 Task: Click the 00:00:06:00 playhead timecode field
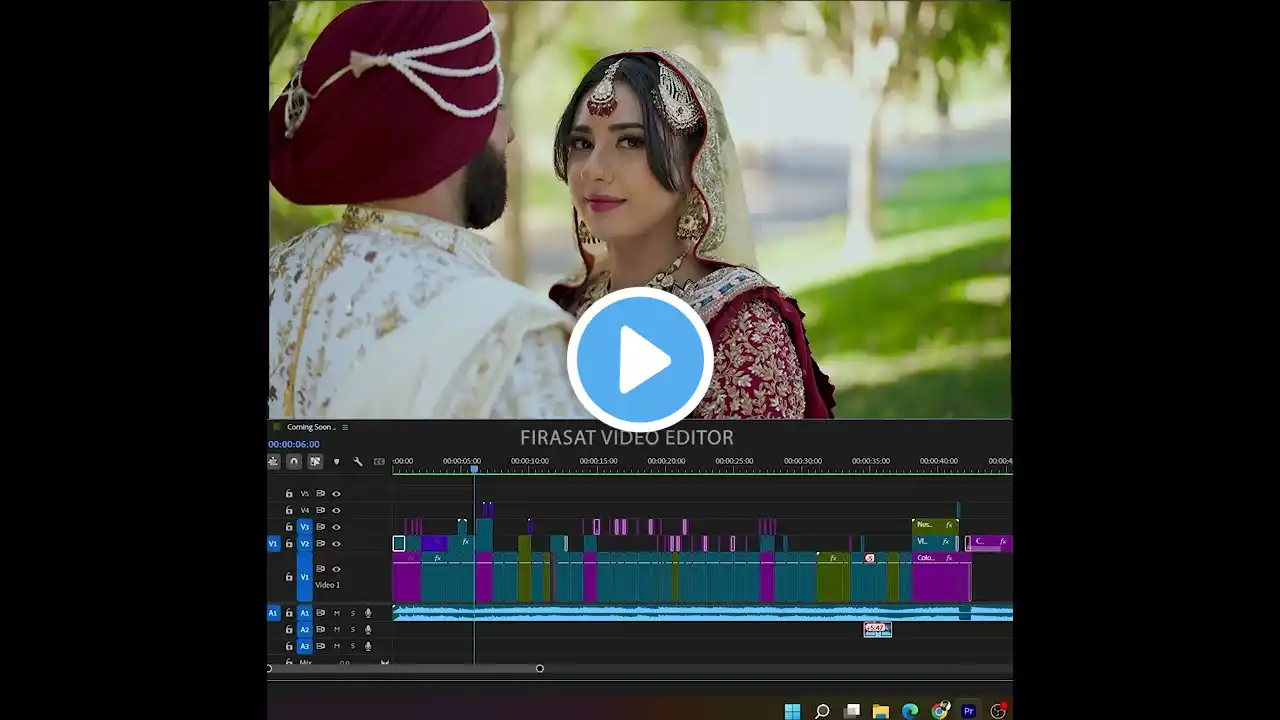tap(294, 444)
